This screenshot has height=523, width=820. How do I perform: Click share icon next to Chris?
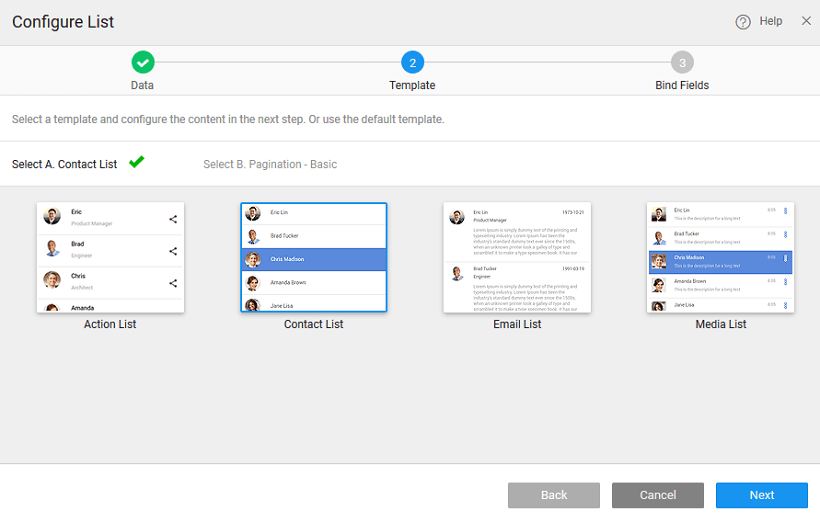(173, 283)
